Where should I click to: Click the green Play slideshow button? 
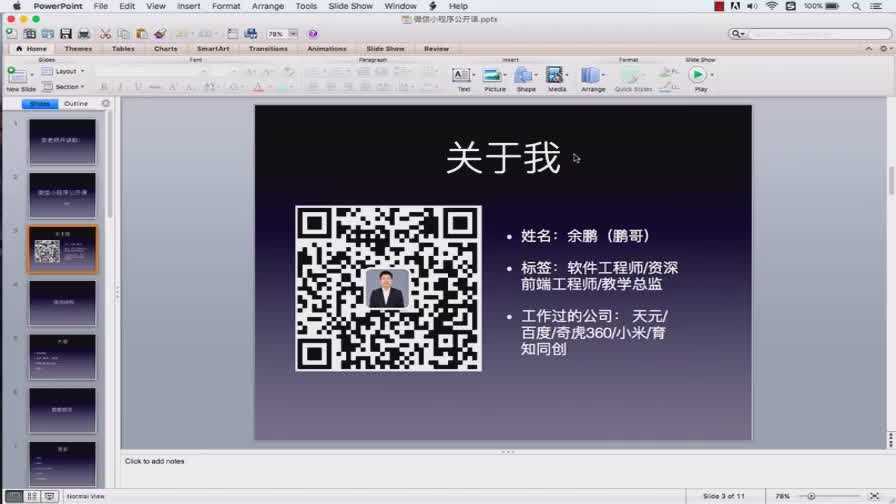(697, 74)
